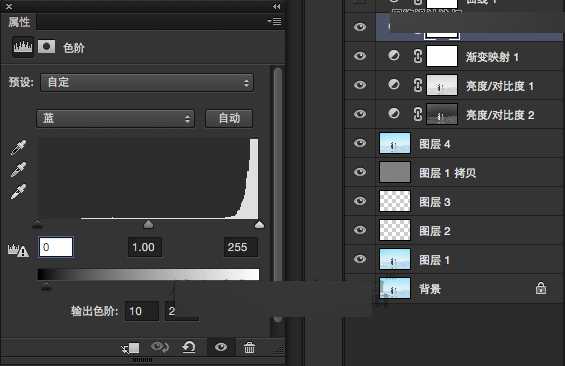Click the layer mask icon in Properties
Image resolution: width=565 pixels, height=366 pixels.
(x=46, y=47)
